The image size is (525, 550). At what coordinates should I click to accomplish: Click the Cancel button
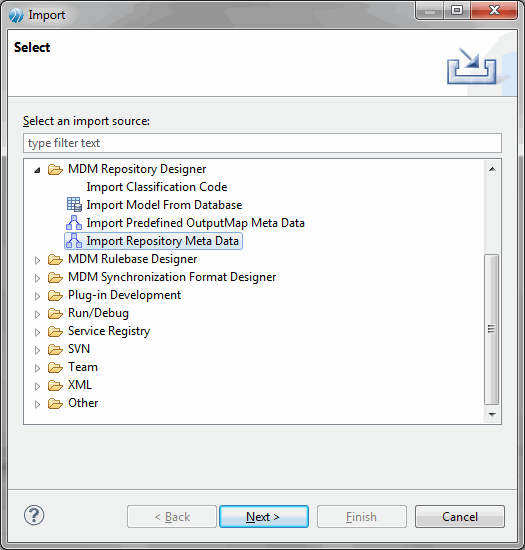[460, 516]
